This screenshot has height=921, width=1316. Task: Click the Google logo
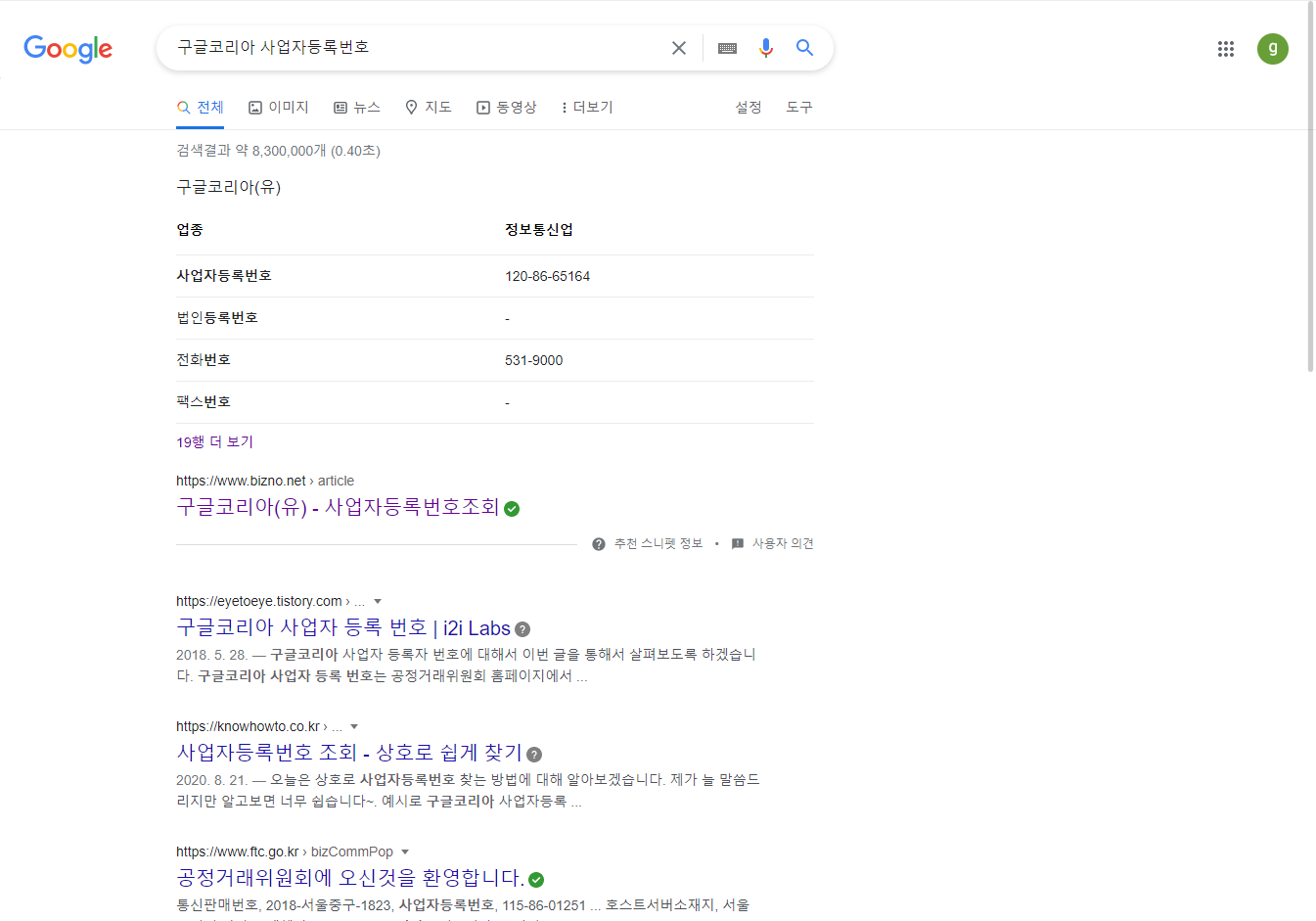click(68, 48)
